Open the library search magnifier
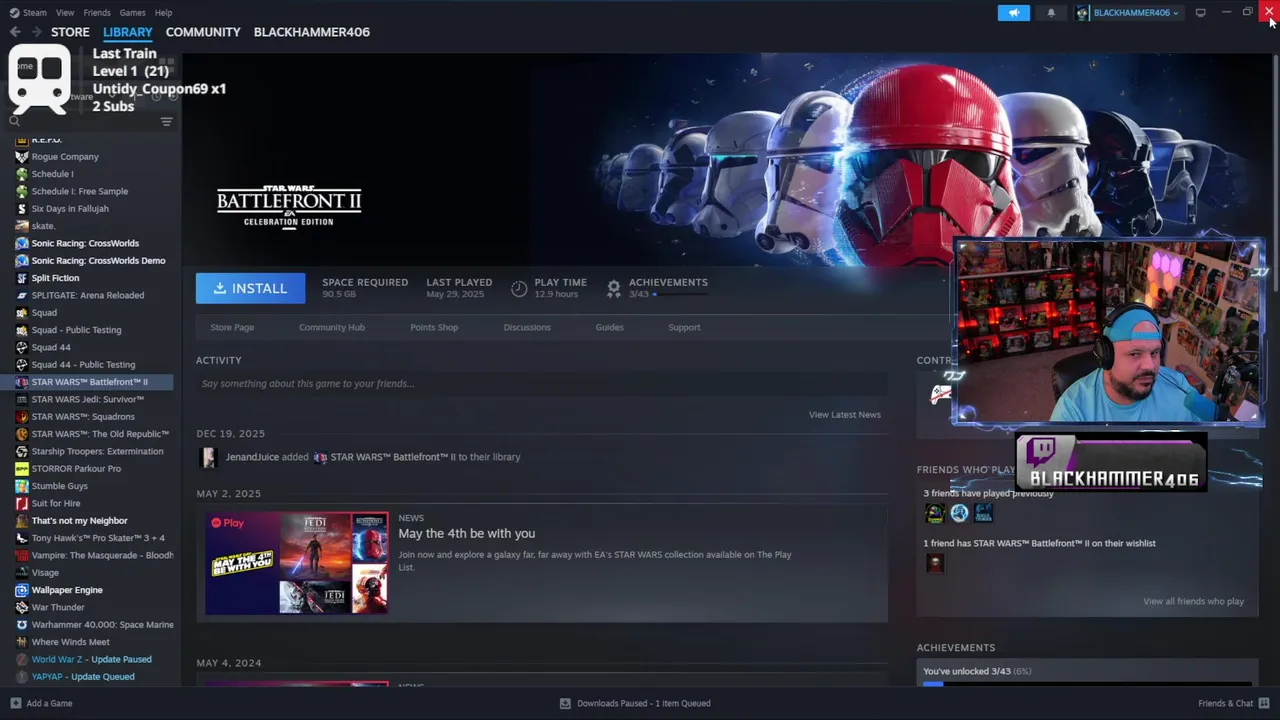The height and width of the screenshot is (720, 1280). click(15, 121)
